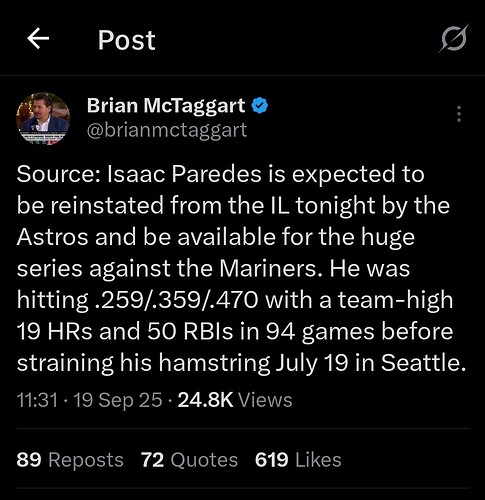The height and width of the screenshot is (500, 485).
Task: Open the three-dot more options menu
Action: [459, 114]
